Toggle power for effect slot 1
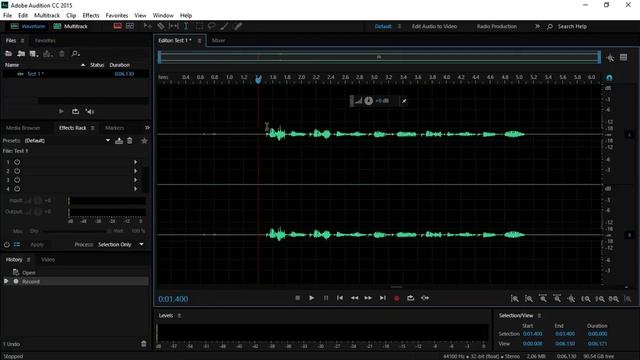Image resolution: width=640 pixels, height=360 pixels. (x=17, y=162)
